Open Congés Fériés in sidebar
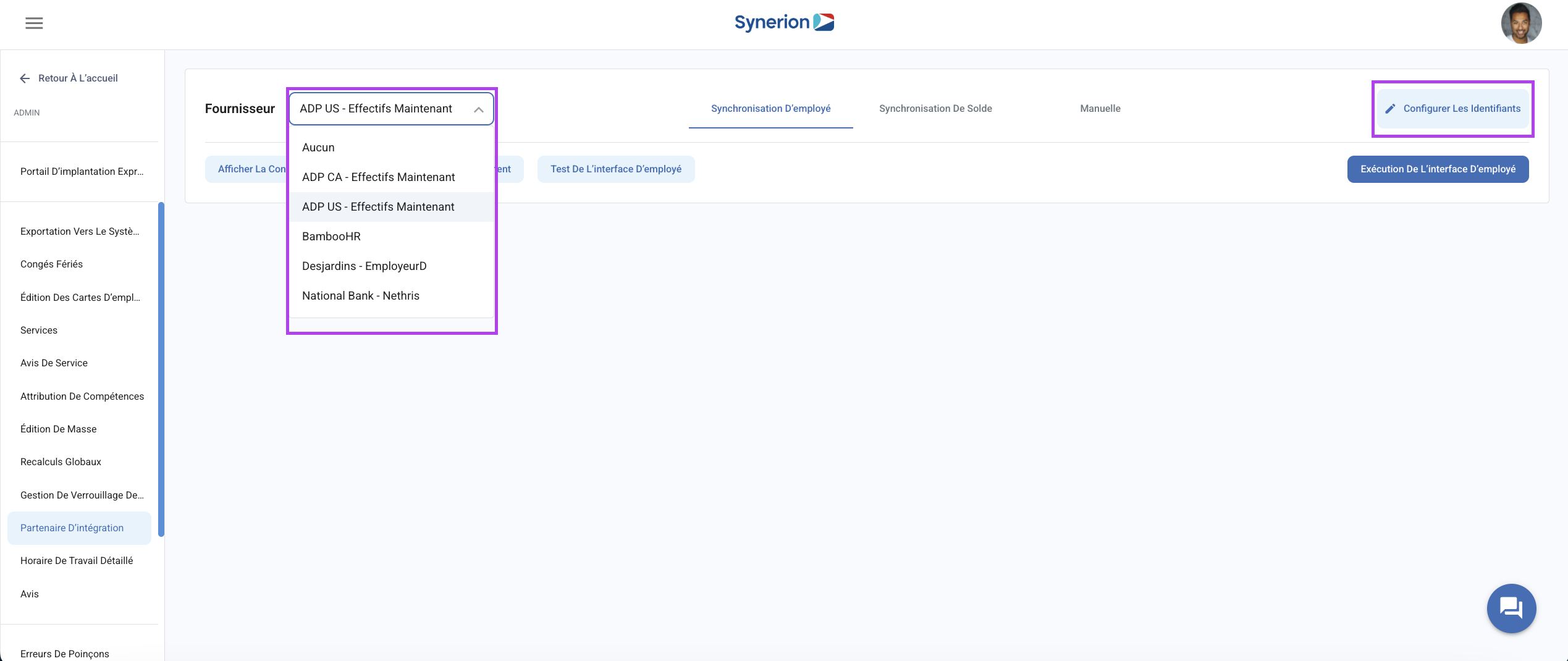This screenshot has width=1568, height=661. (80, 264)
